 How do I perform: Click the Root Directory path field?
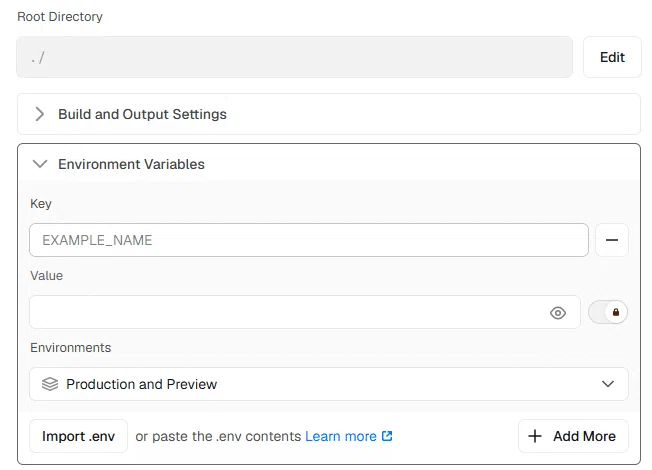tap(294, 57)
